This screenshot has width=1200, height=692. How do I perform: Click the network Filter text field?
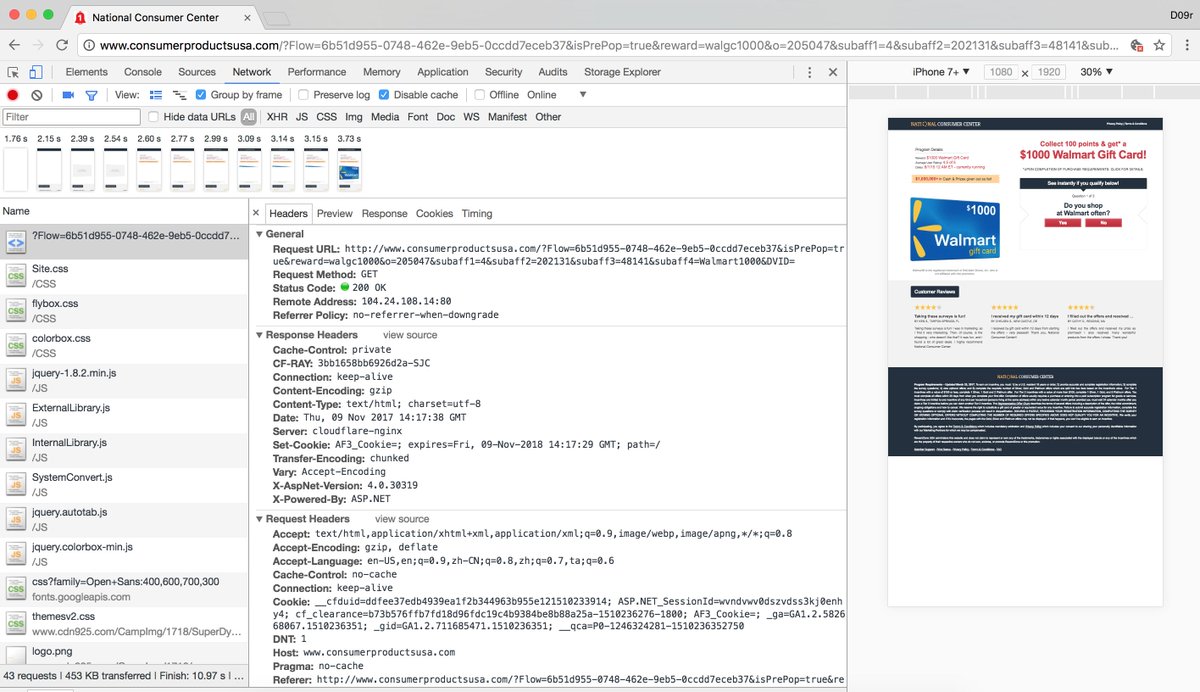coord(71,117)
